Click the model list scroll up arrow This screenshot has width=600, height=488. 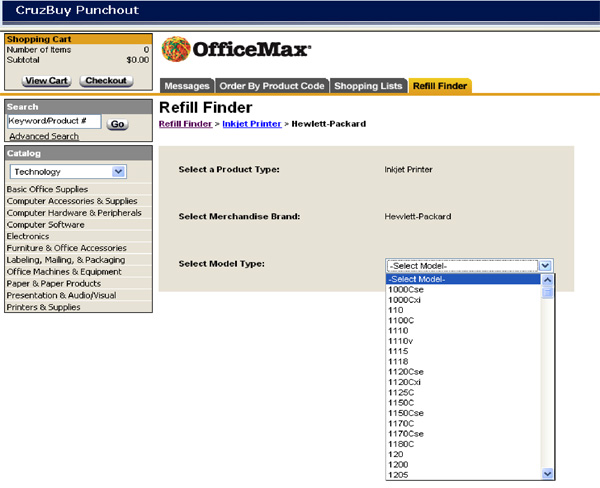[x=548, y=280]
